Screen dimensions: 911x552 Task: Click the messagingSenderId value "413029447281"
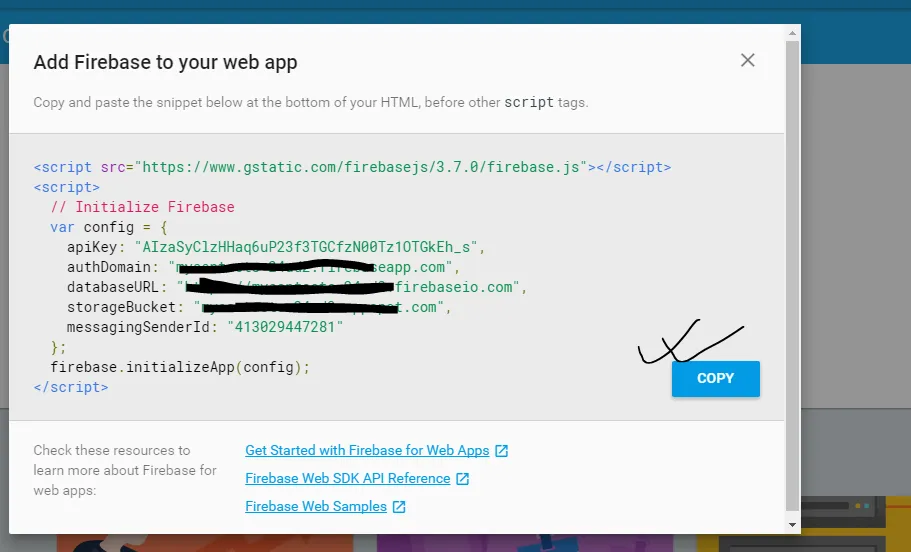coord(285,327)
